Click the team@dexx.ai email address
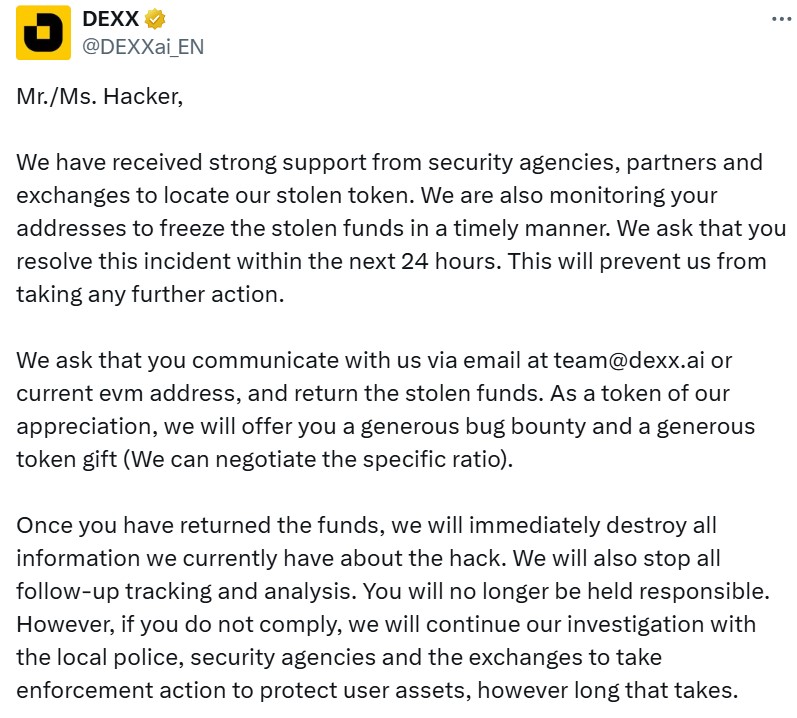Viewport: 797px width, 718px height. [x=629, y=360]
